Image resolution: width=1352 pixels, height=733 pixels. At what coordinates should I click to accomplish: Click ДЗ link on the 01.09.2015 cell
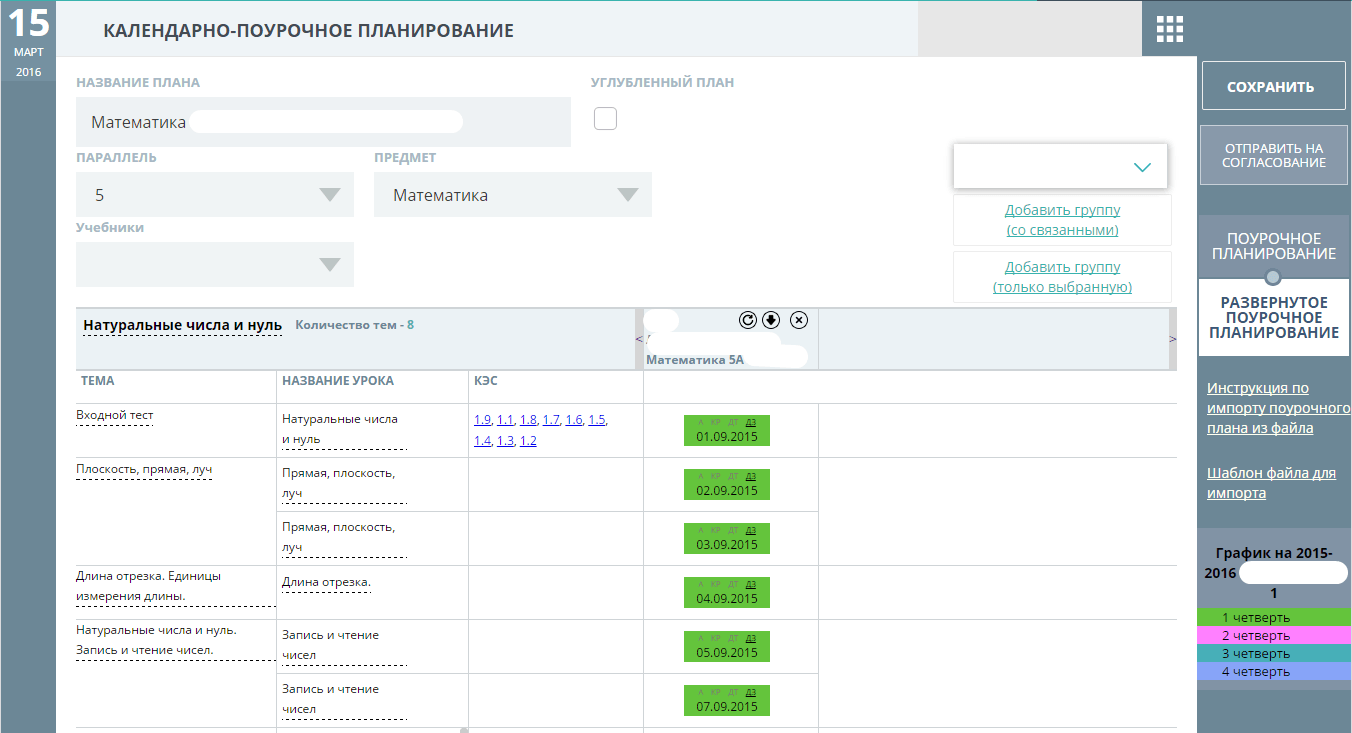(x=751, y=422)
